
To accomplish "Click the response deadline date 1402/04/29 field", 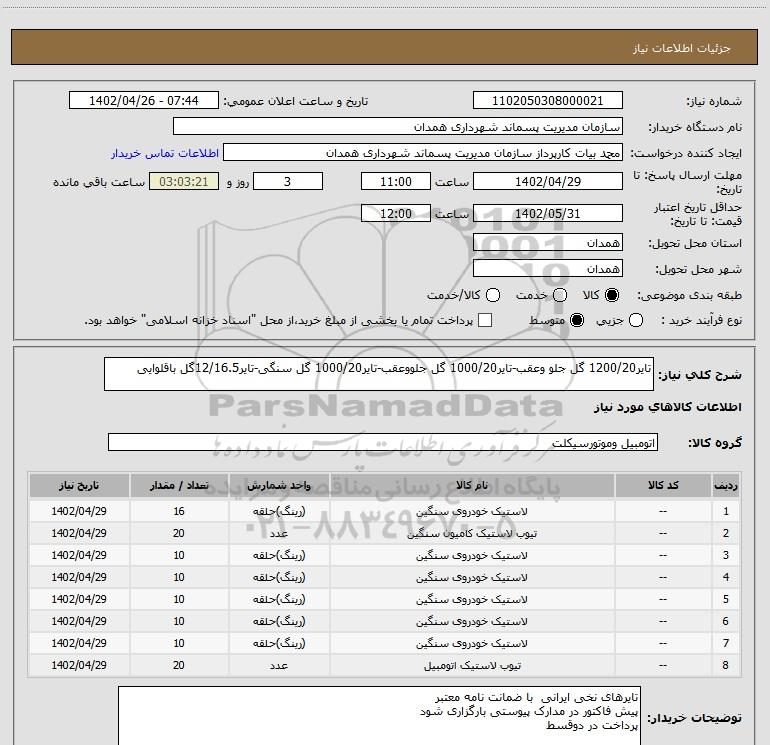I will pos(548,181).
